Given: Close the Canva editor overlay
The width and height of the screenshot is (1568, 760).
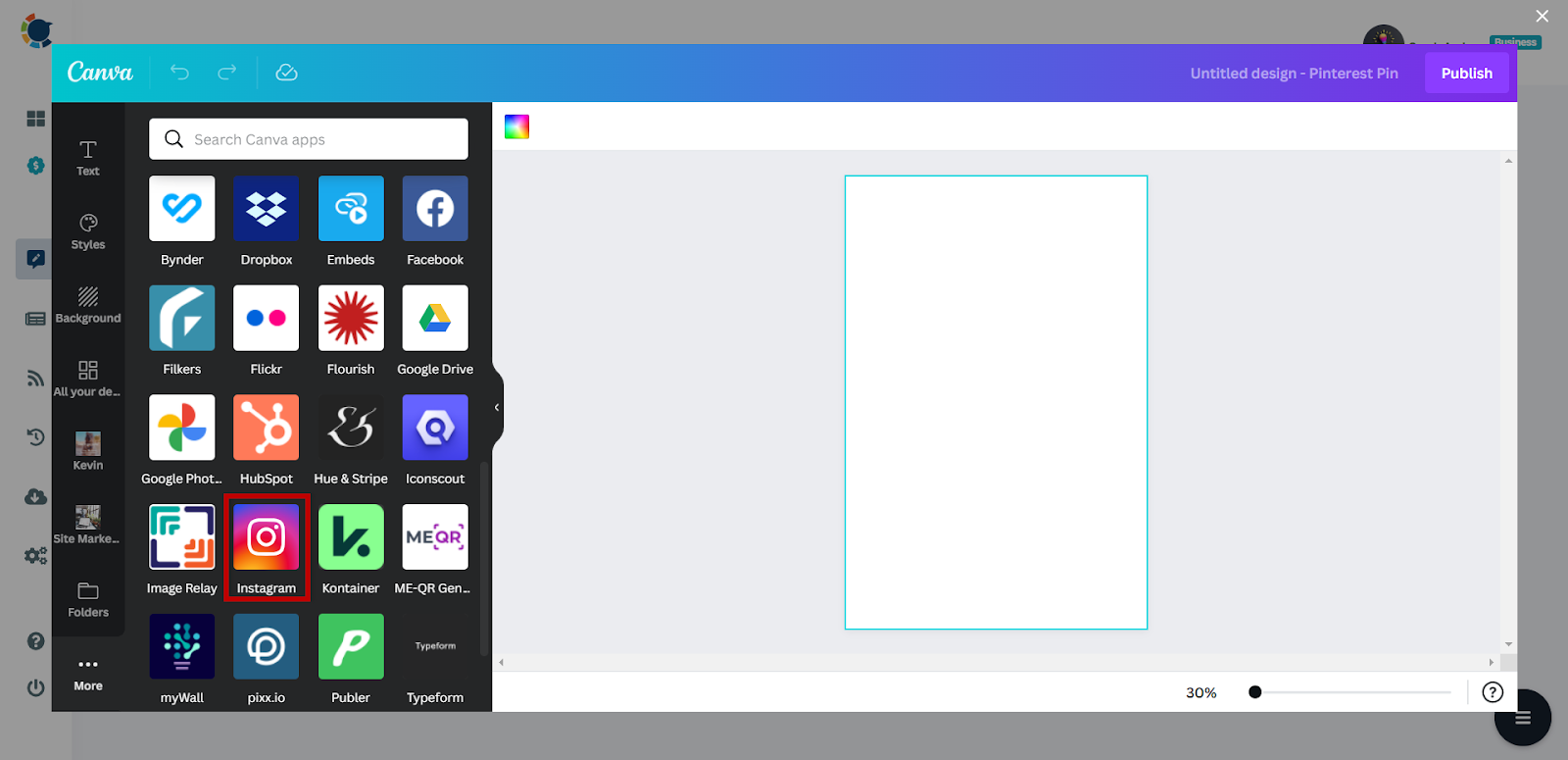Looking at the screenshot, I should (1542, 16).
